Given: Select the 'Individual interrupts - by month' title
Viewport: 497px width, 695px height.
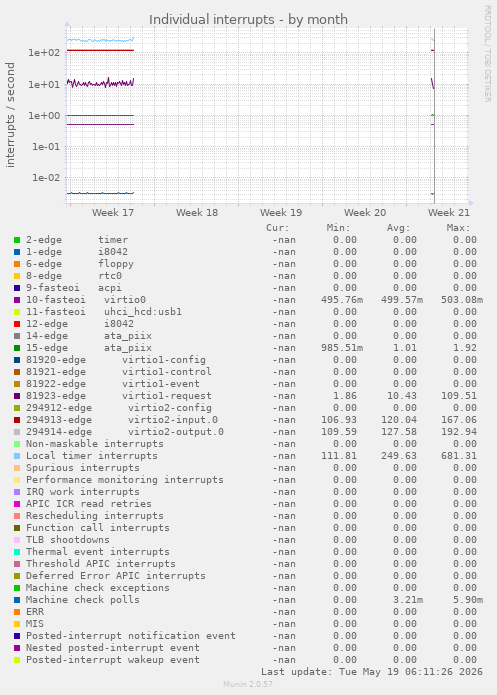Looking at the screenshot, I should (x=248, y=20).
